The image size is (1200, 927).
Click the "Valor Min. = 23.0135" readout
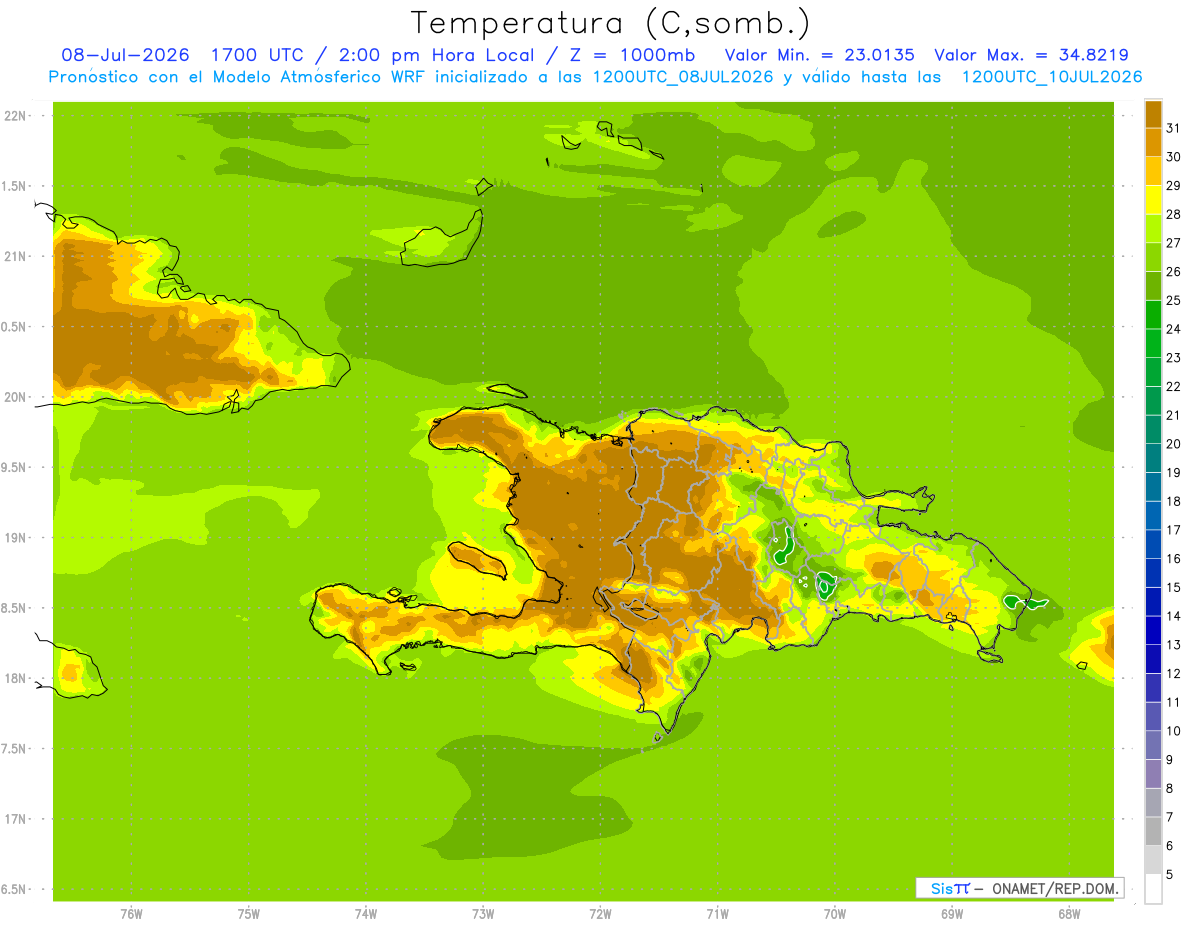[819, 55]
